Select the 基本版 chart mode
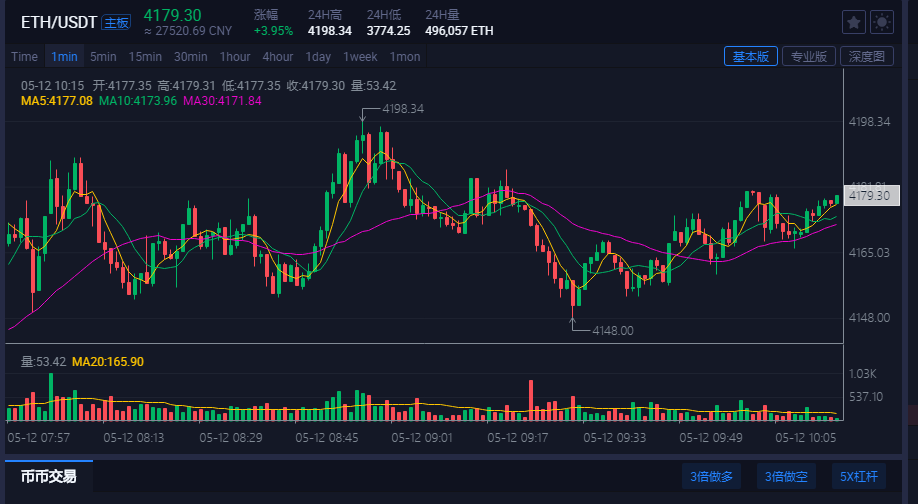Screen dimensions: 918x504 point(751,56)
